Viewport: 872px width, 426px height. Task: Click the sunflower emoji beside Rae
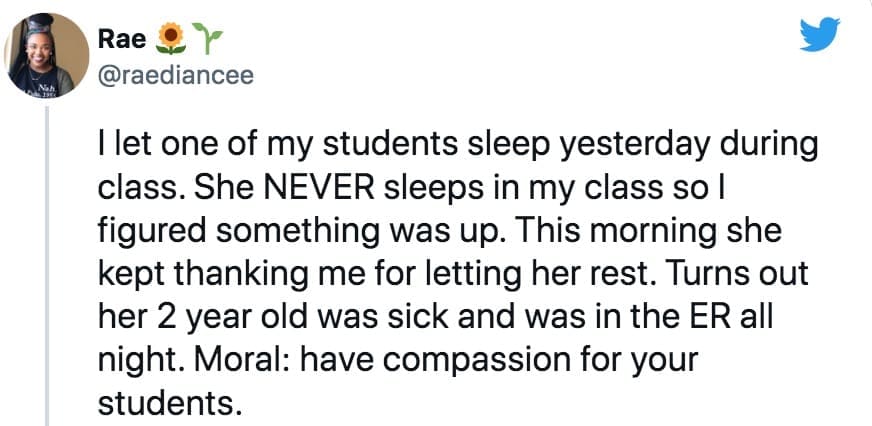(174, 39)
